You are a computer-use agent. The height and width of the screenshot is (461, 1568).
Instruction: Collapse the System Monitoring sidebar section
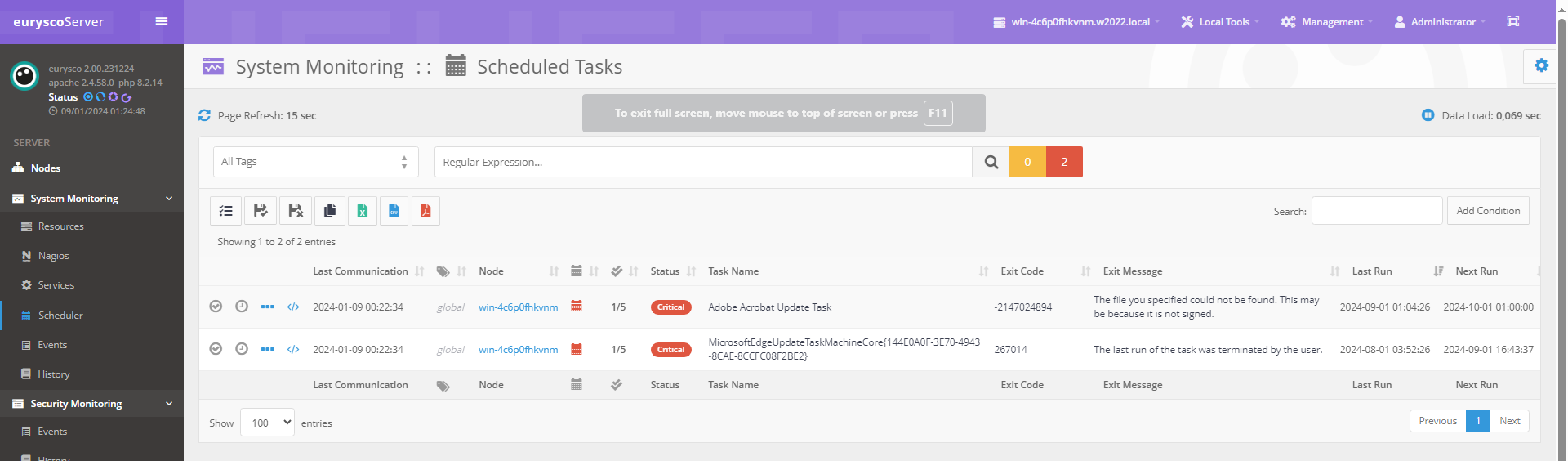91,199
